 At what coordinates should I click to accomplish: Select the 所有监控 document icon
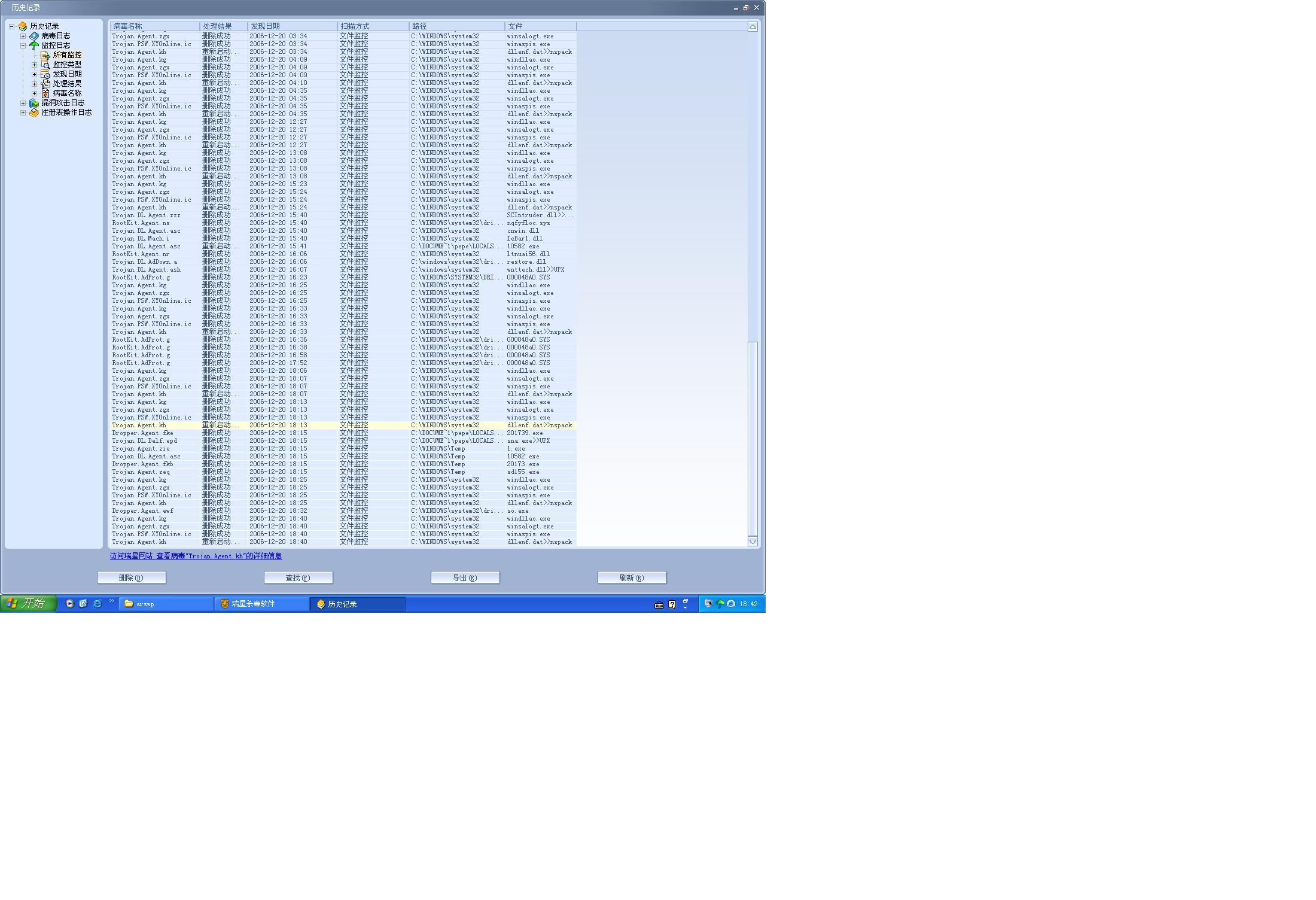pyautogui.click(x=45, y=55)
